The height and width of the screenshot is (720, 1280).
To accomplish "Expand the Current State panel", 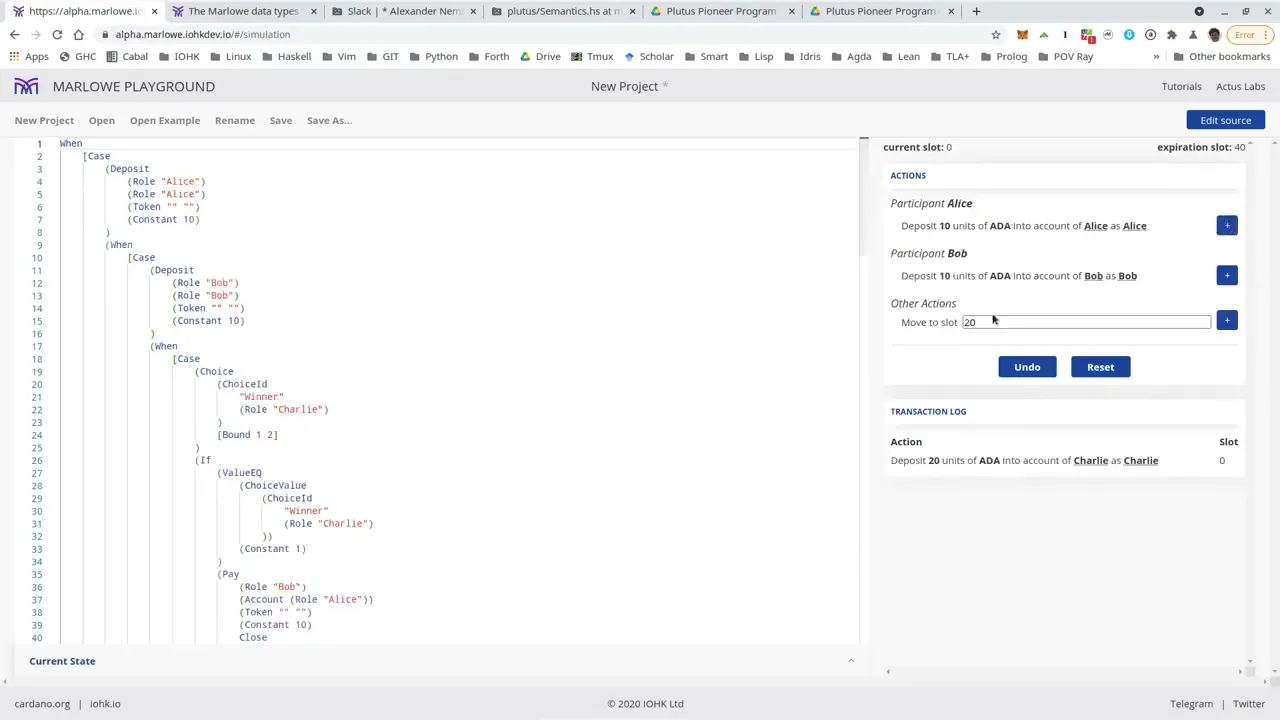I will [x=851, y=661].
